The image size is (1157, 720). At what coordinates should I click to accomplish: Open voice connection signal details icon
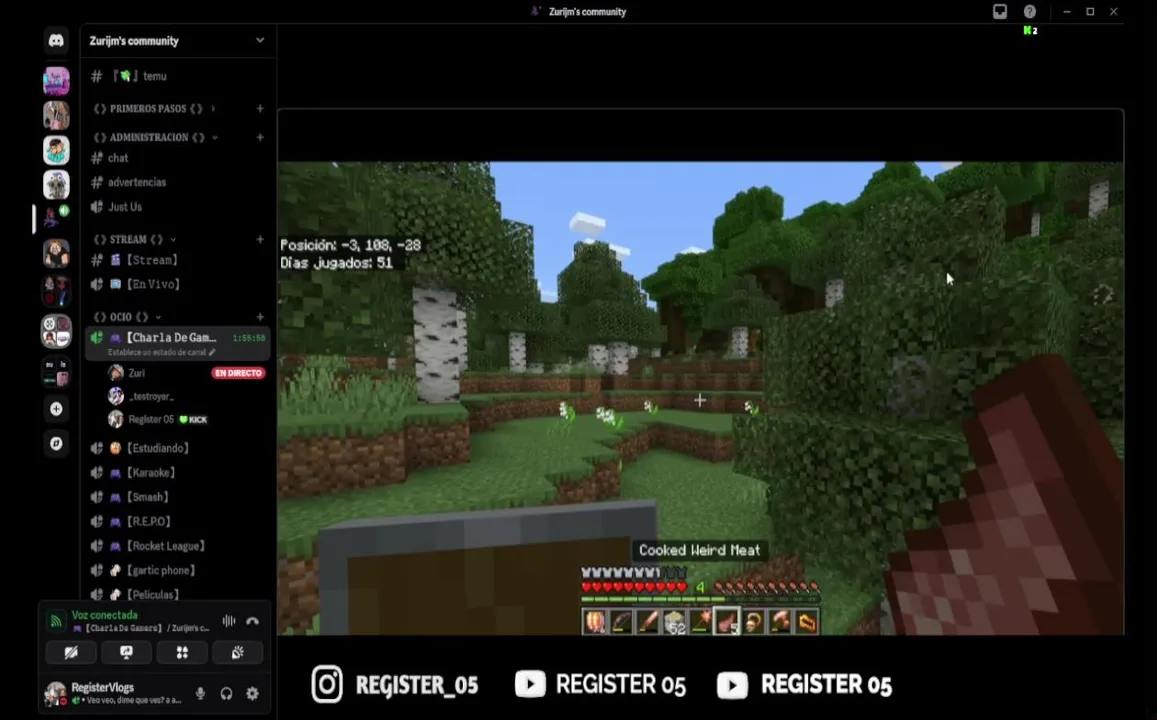point(56,621)
